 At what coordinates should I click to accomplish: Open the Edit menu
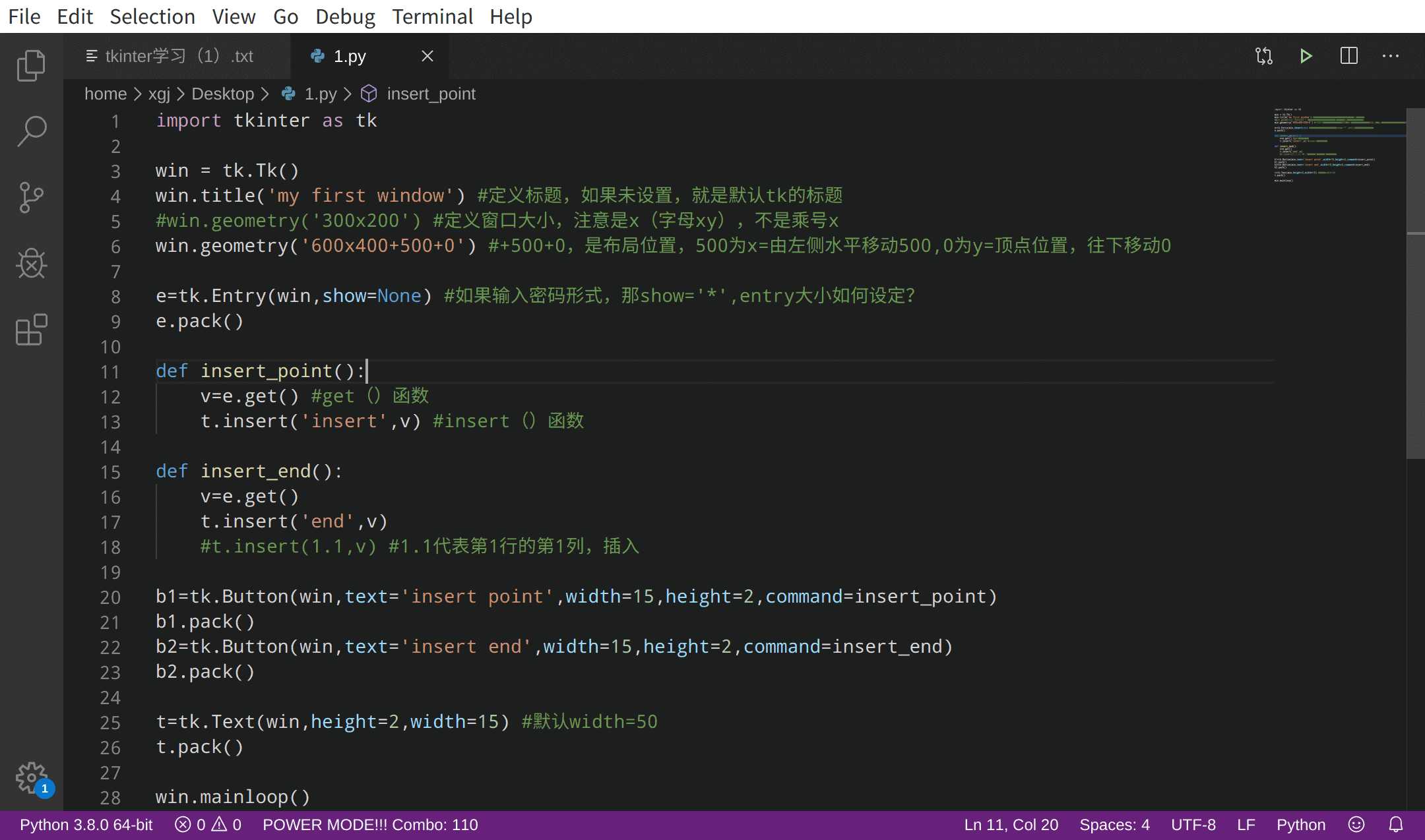pyautogui.click(x=75, y=16)
